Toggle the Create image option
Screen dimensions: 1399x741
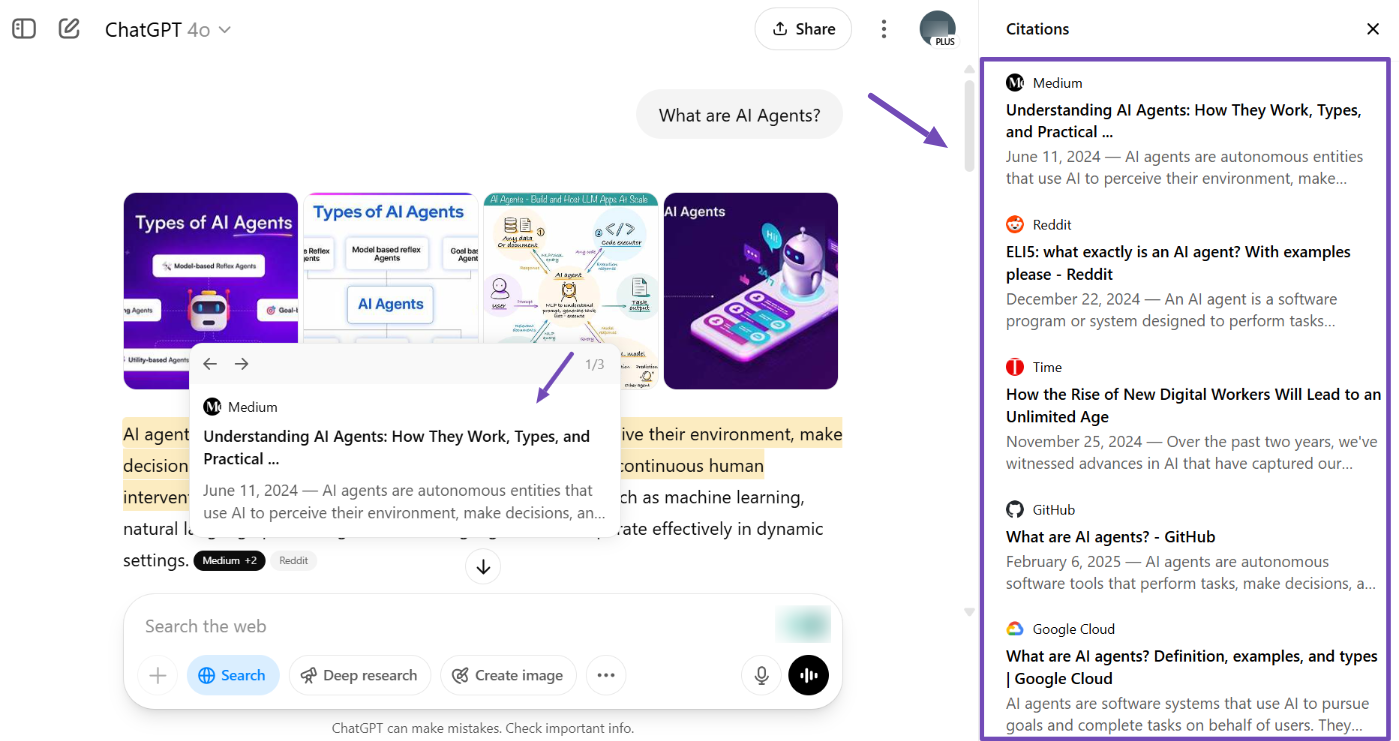[x=508, y=676]
